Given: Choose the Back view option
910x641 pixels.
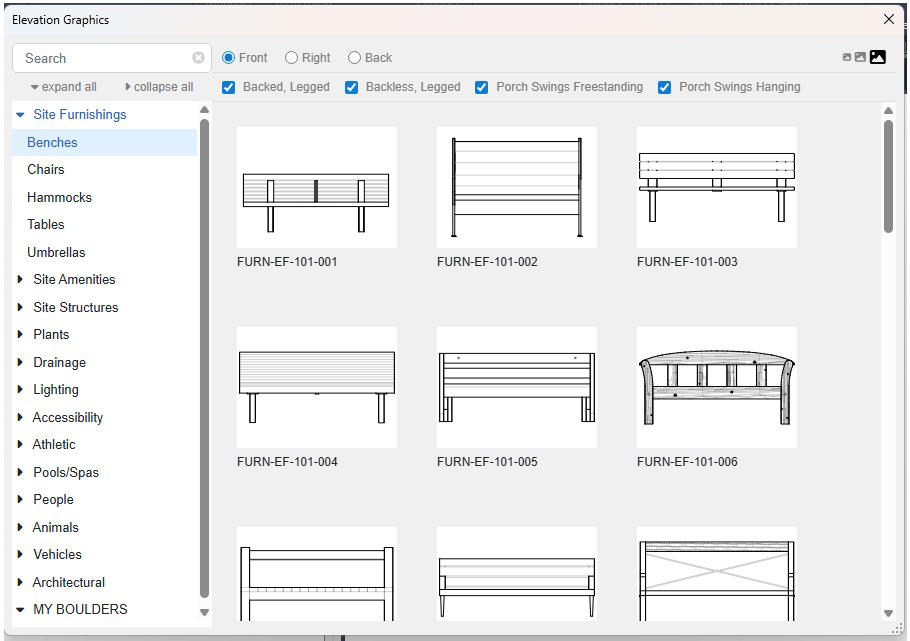Looking at the screenshot, I should click(353, 57).
